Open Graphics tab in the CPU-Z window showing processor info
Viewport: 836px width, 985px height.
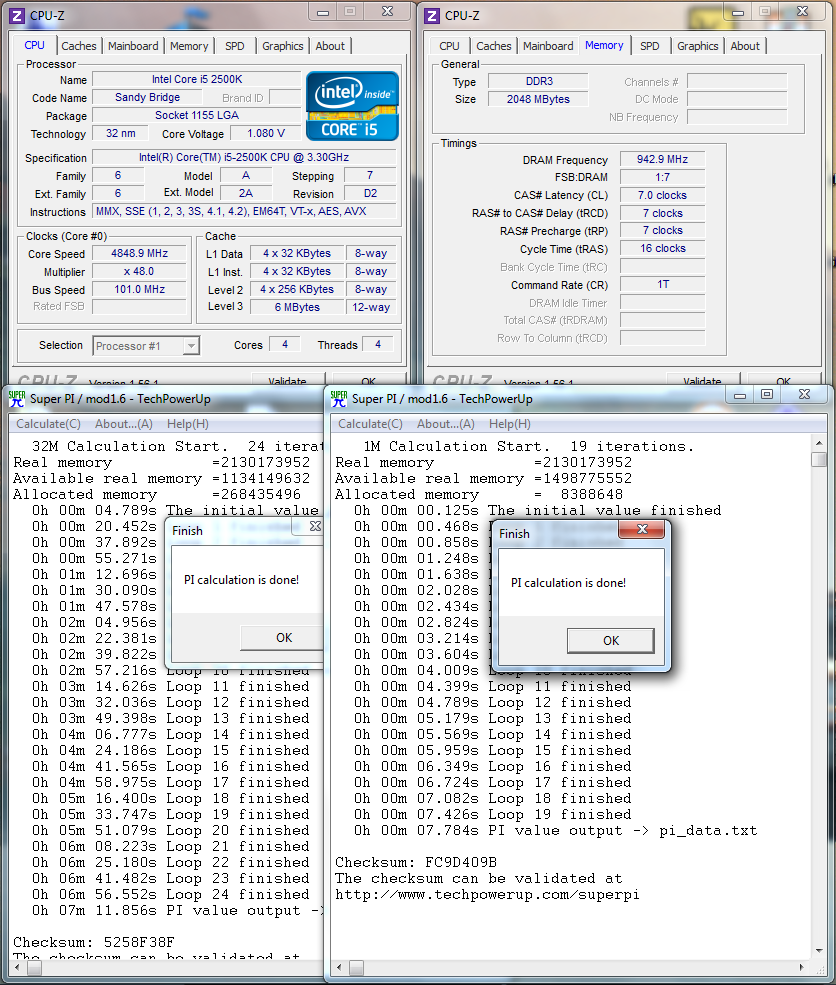[283, 46]
